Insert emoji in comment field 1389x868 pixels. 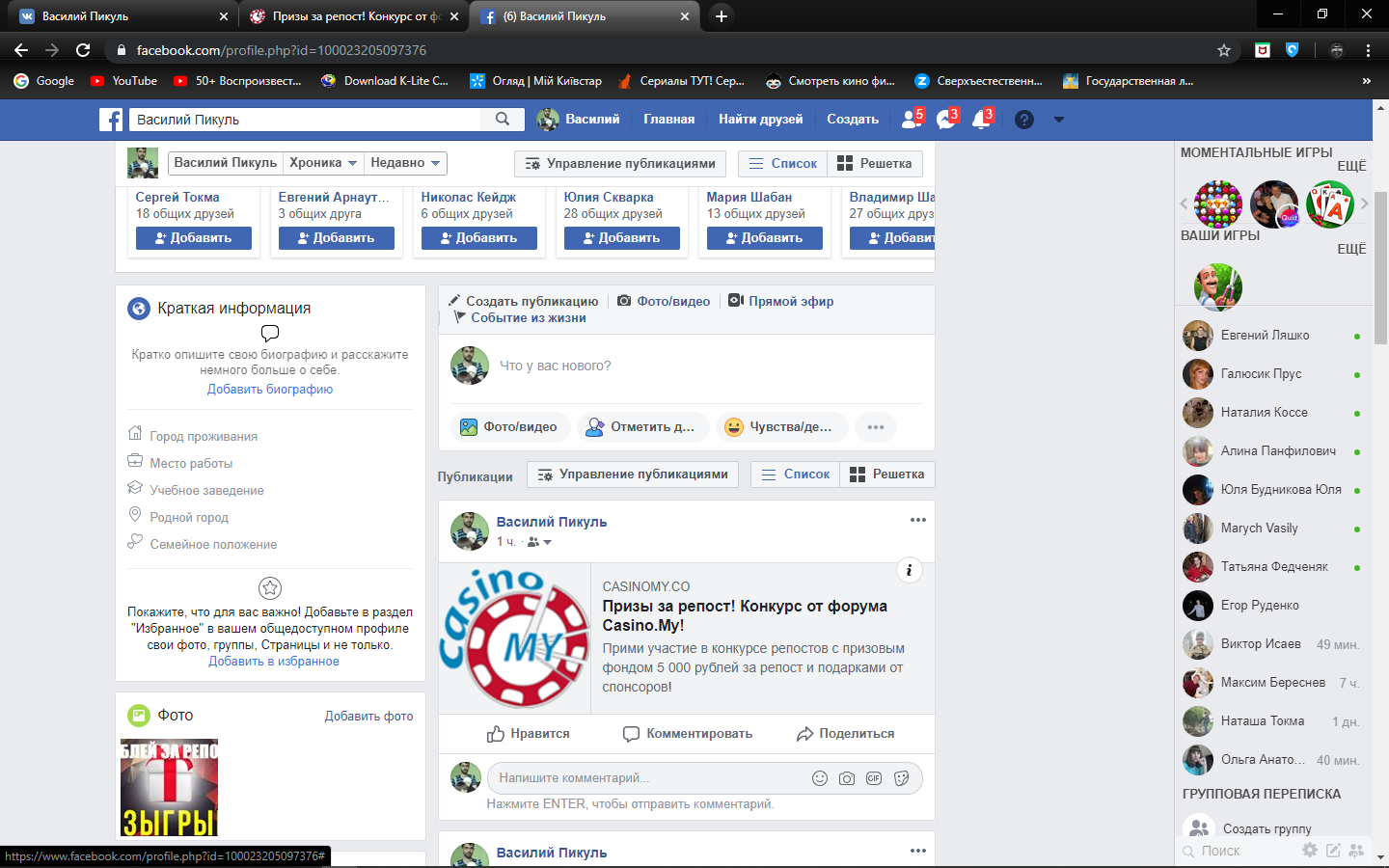click(x=820, y=778)
